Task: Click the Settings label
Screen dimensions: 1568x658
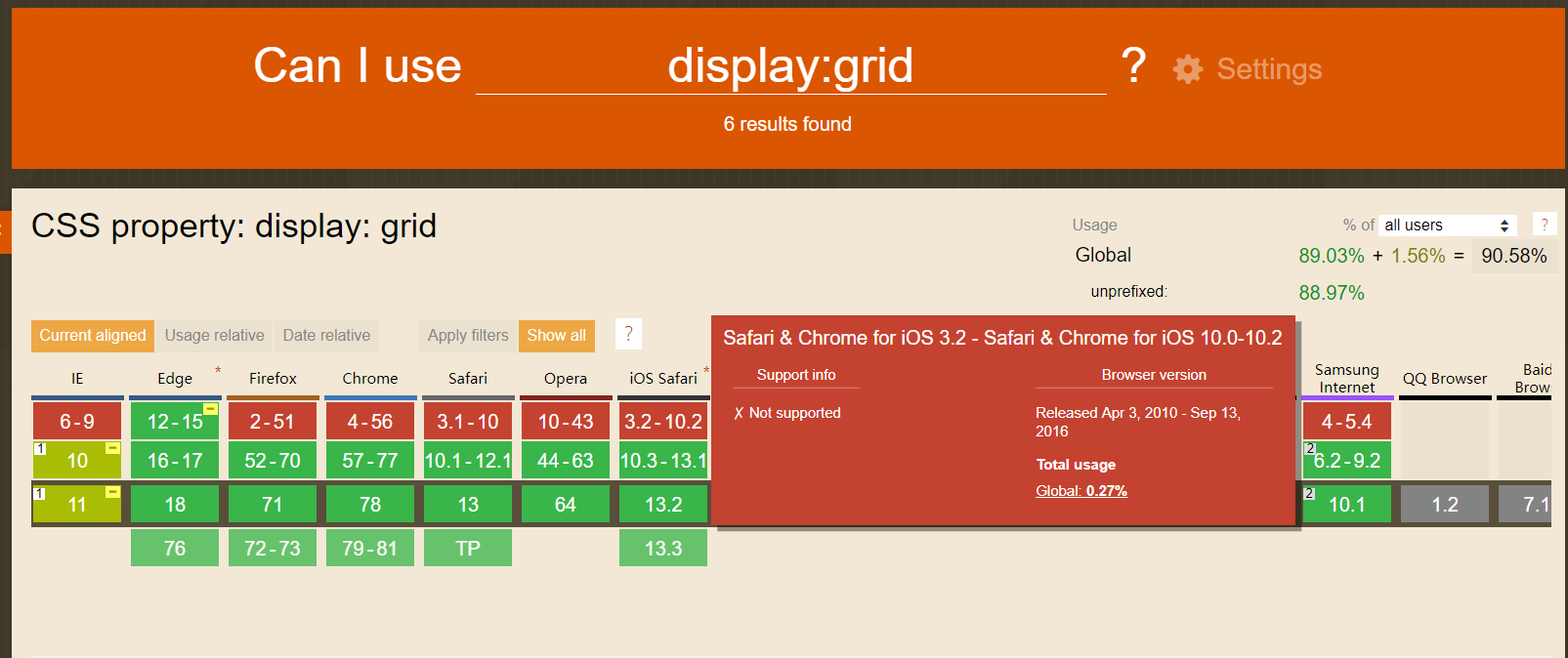Action: click(1269, 69)
